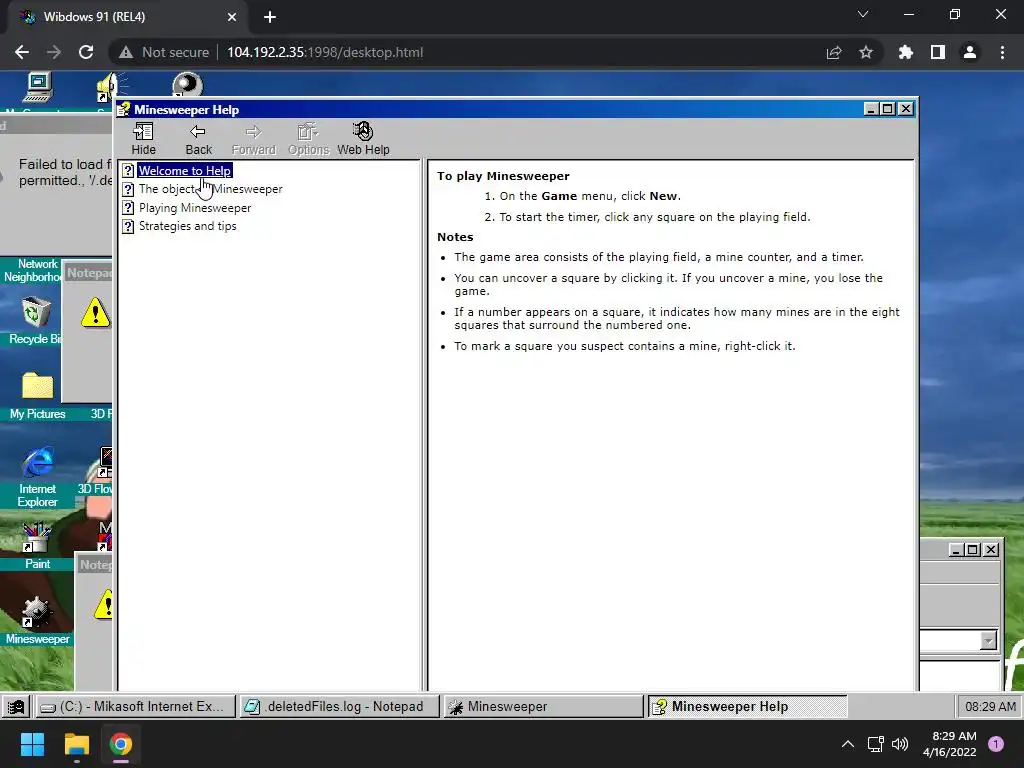Screen dimensions: 1024x768
Task: Show hidden system tray icons
Action: [x=848, y=744]
